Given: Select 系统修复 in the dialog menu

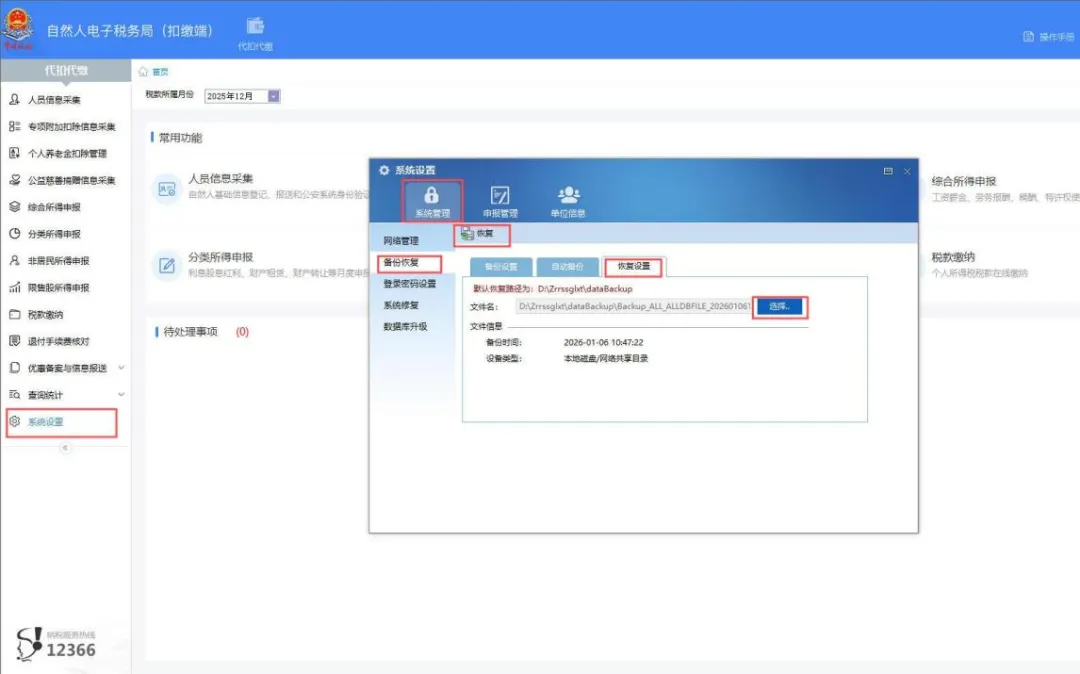Looking at the screenshot, I should (401, 305).
